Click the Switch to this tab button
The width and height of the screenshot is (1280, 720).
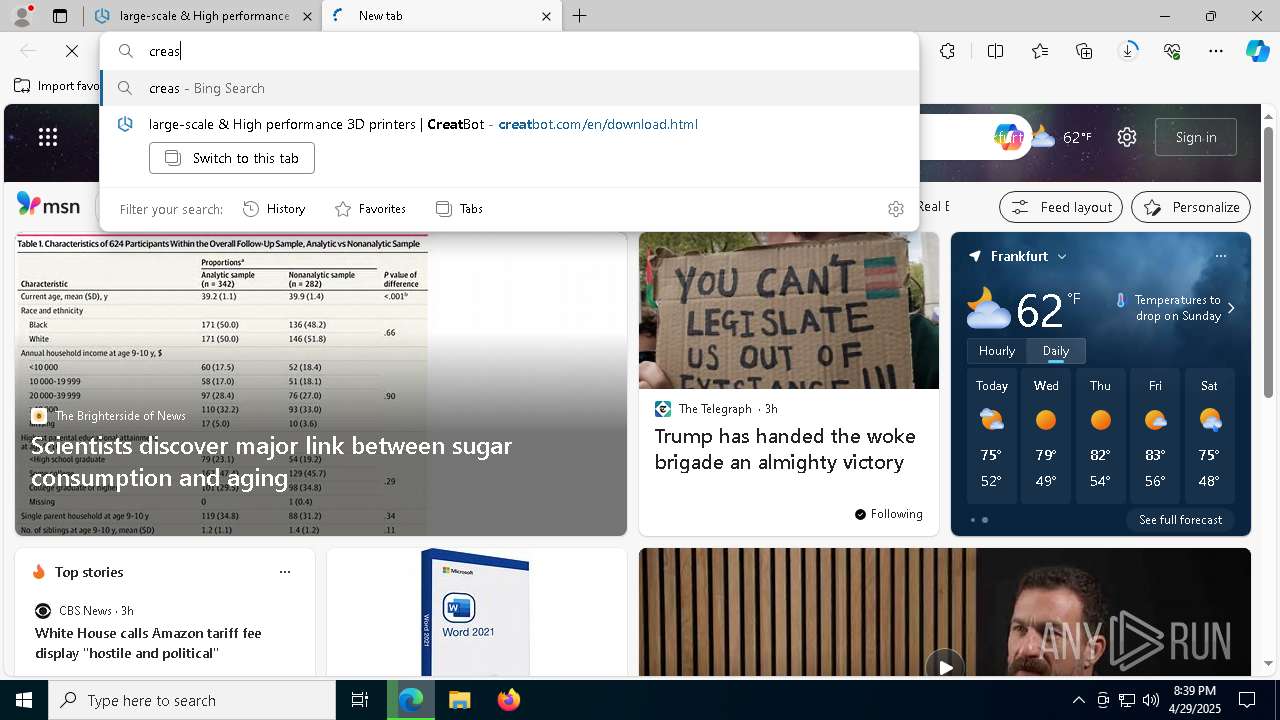tap(232, 158)
